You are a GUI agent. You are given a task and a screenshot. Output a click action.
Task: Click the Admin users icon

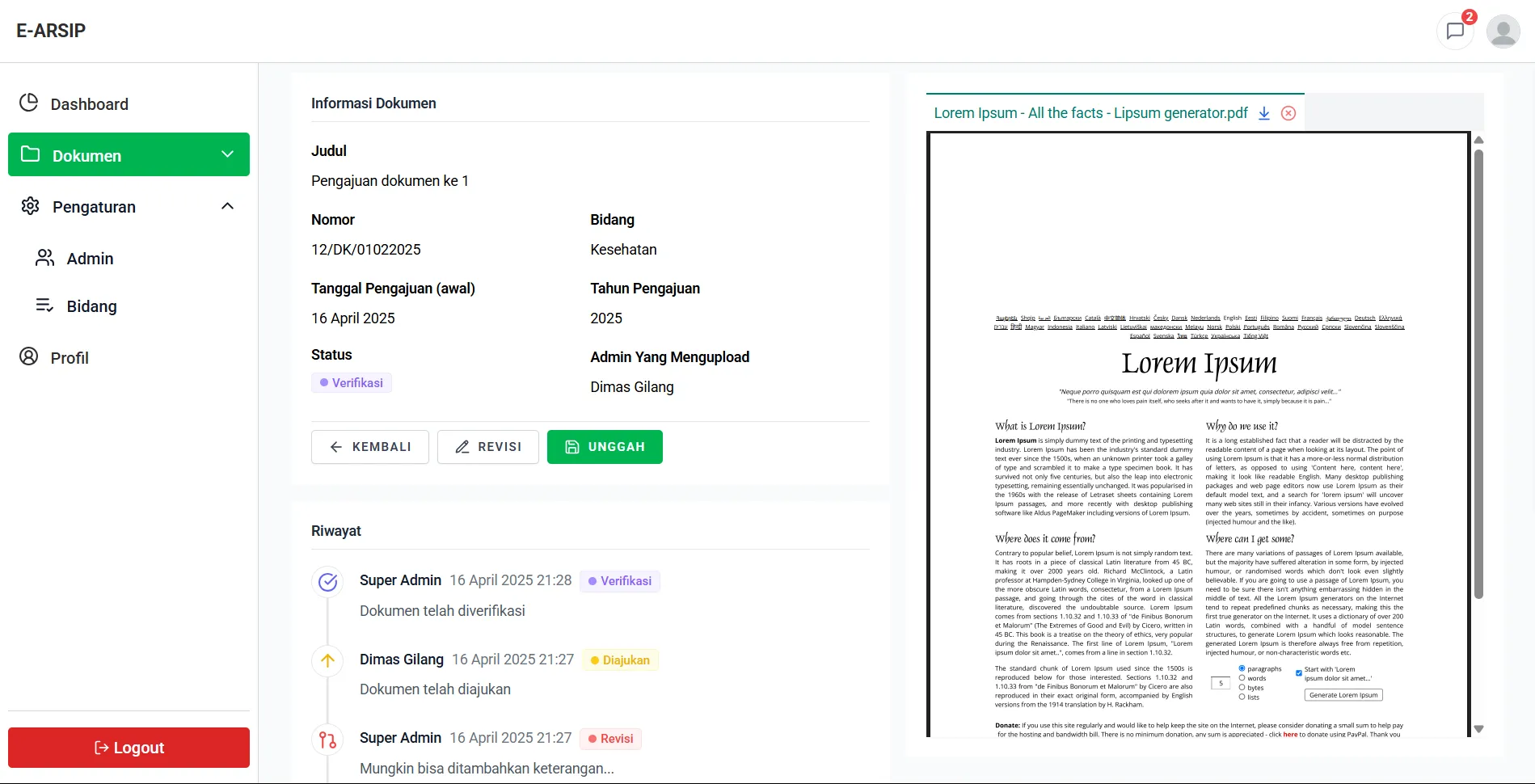pyautogui.click(x=45, y=258)
